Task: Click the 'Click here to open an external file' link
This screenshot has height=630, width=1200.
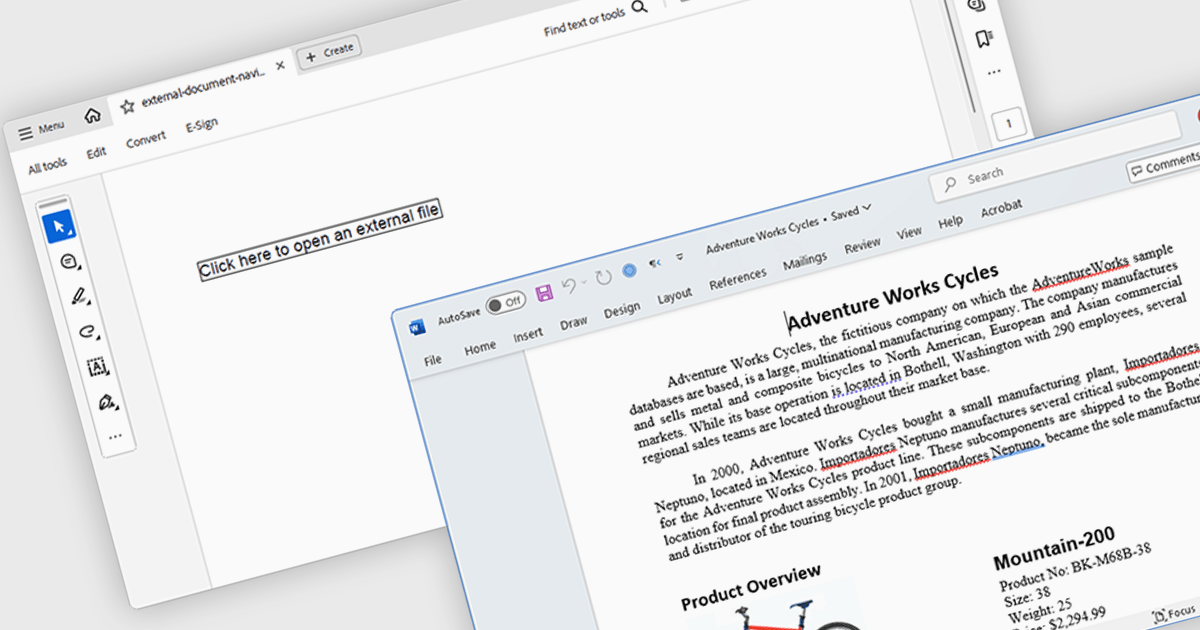Action: 319,242
